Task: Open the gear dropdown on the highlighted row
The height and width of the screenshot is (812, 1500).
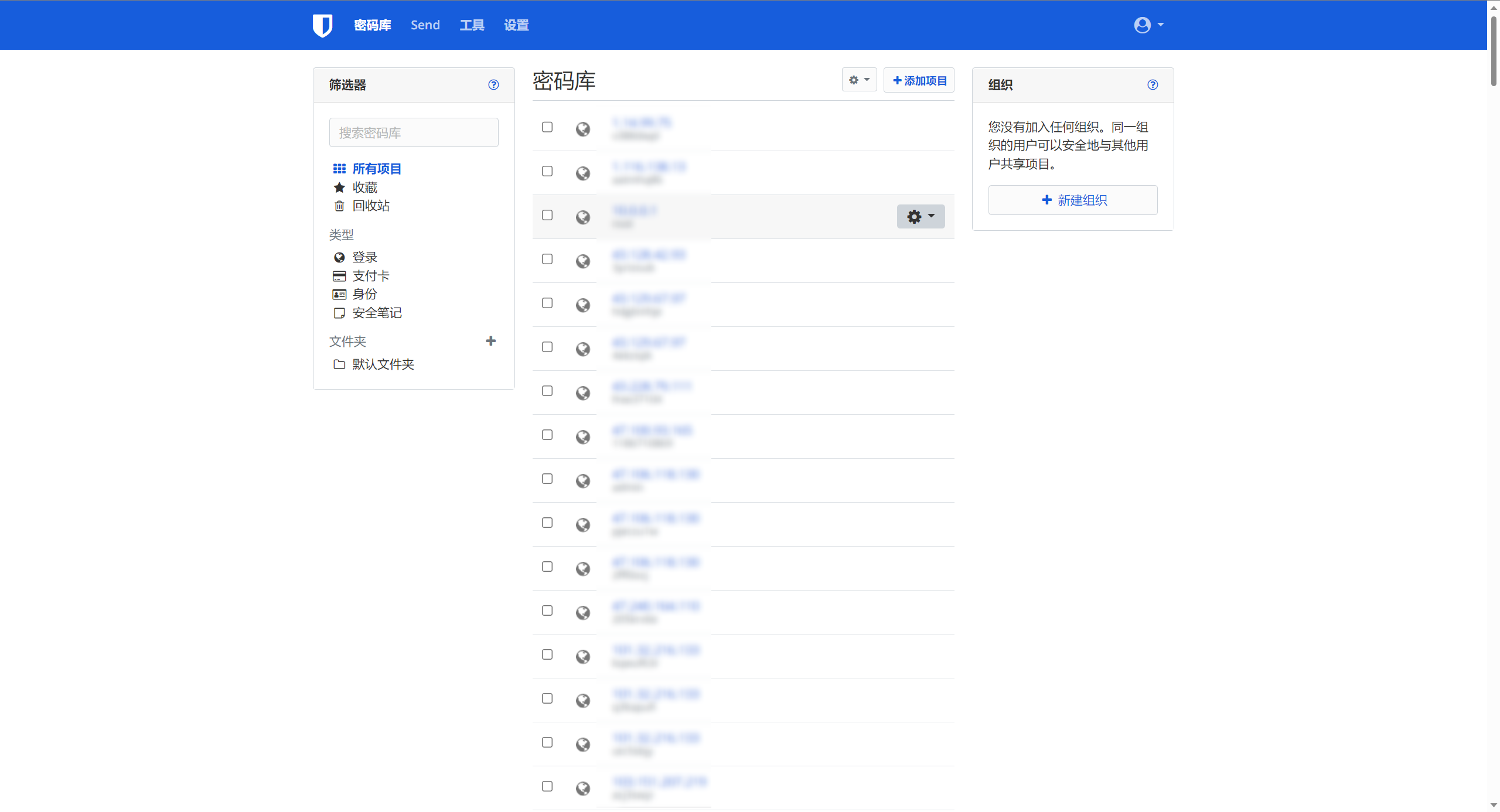Action: pos(920,216)
